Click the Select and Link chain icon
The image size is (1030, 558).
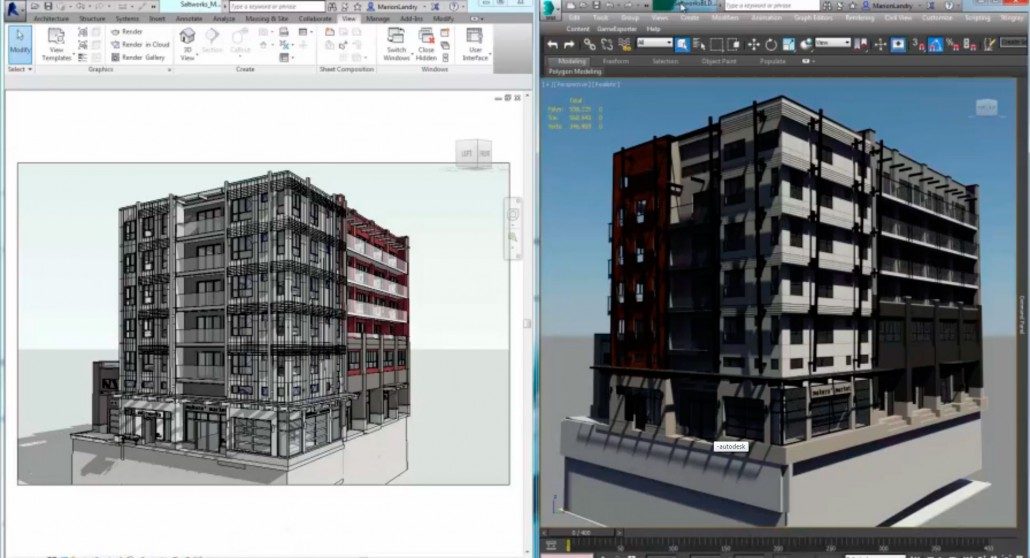tap(590, 44)
